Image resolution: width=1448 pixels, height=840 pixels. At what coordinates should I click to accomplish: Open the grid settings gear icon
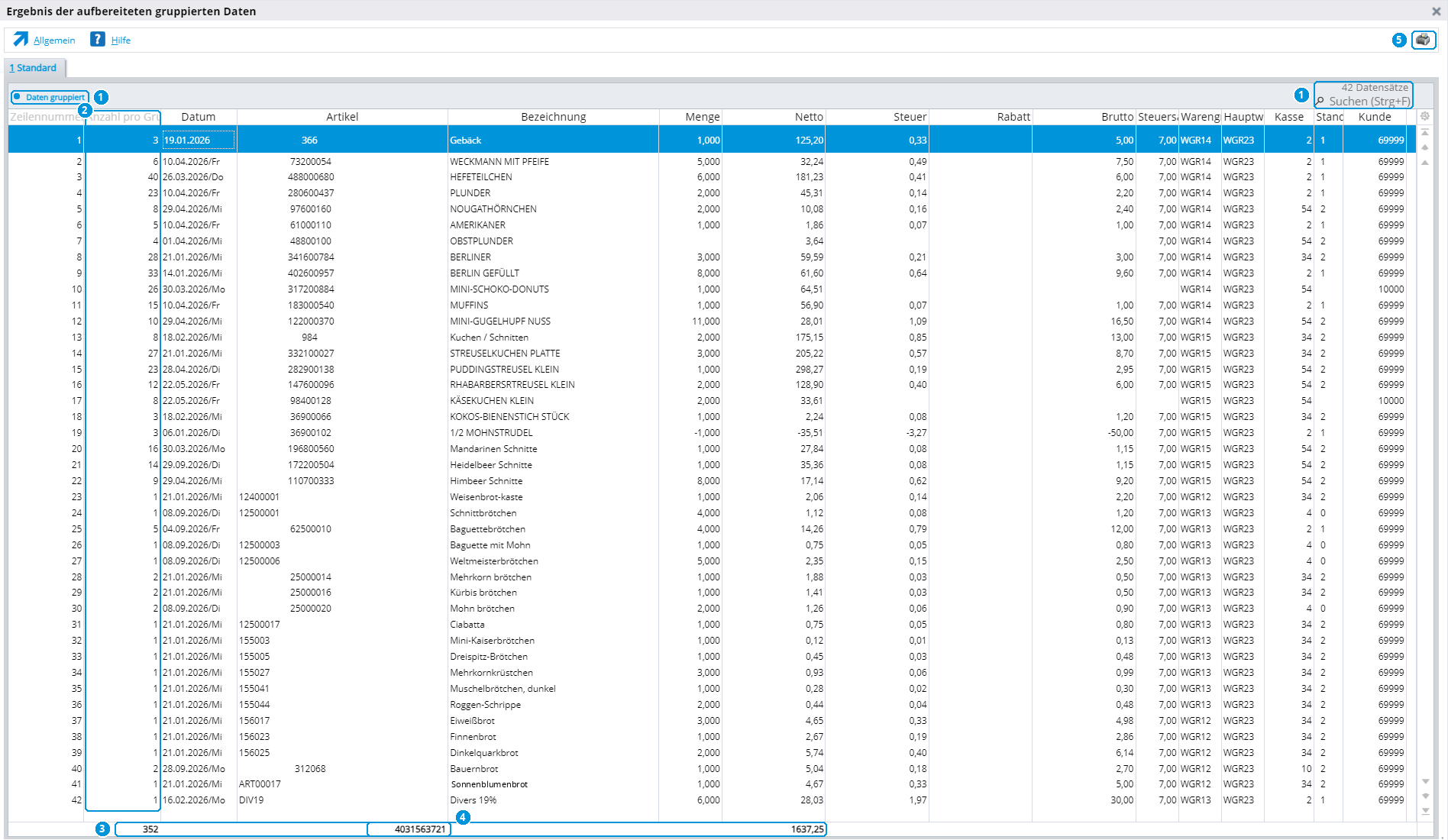tap(1424, 116)
